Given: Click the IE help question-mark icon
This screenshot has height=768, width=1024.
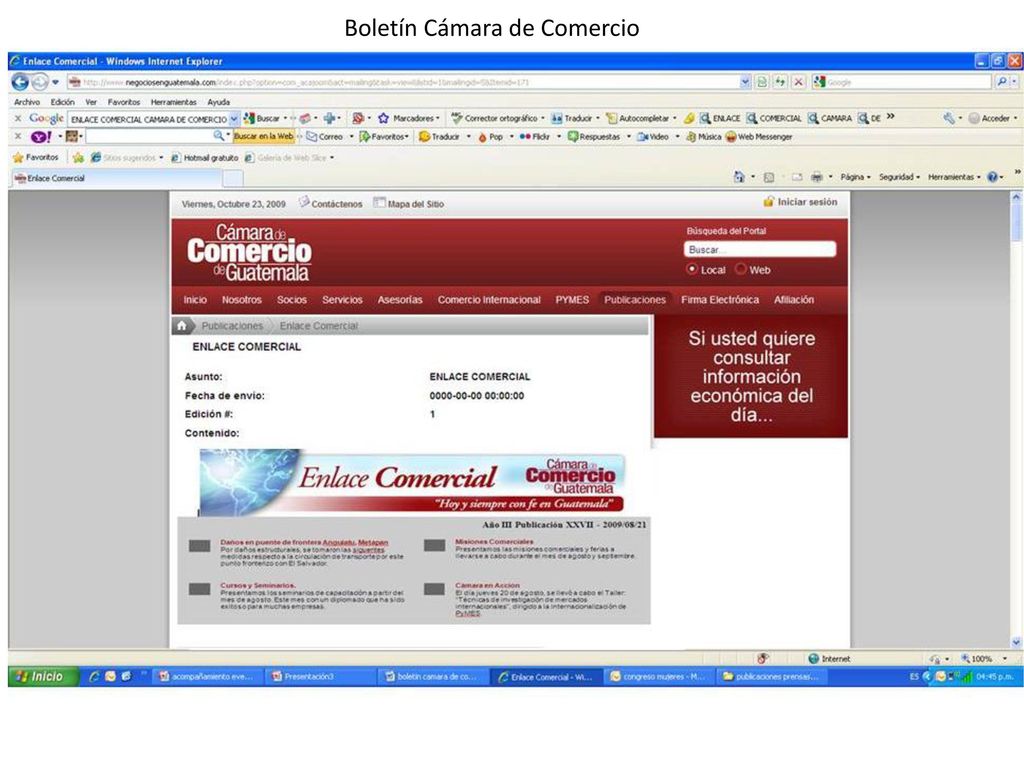Looking at the screenshot, I should 993,177.
